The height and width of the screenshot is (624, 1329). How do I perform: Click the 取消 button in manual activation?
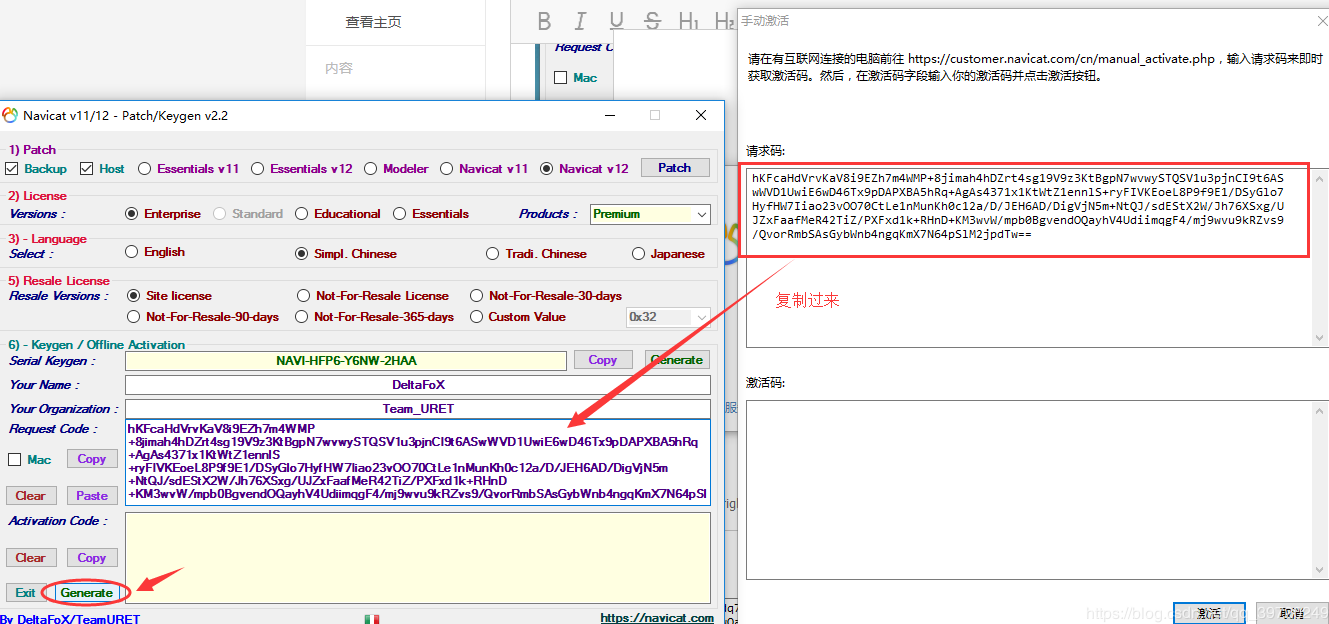[x=1291, y=612]
